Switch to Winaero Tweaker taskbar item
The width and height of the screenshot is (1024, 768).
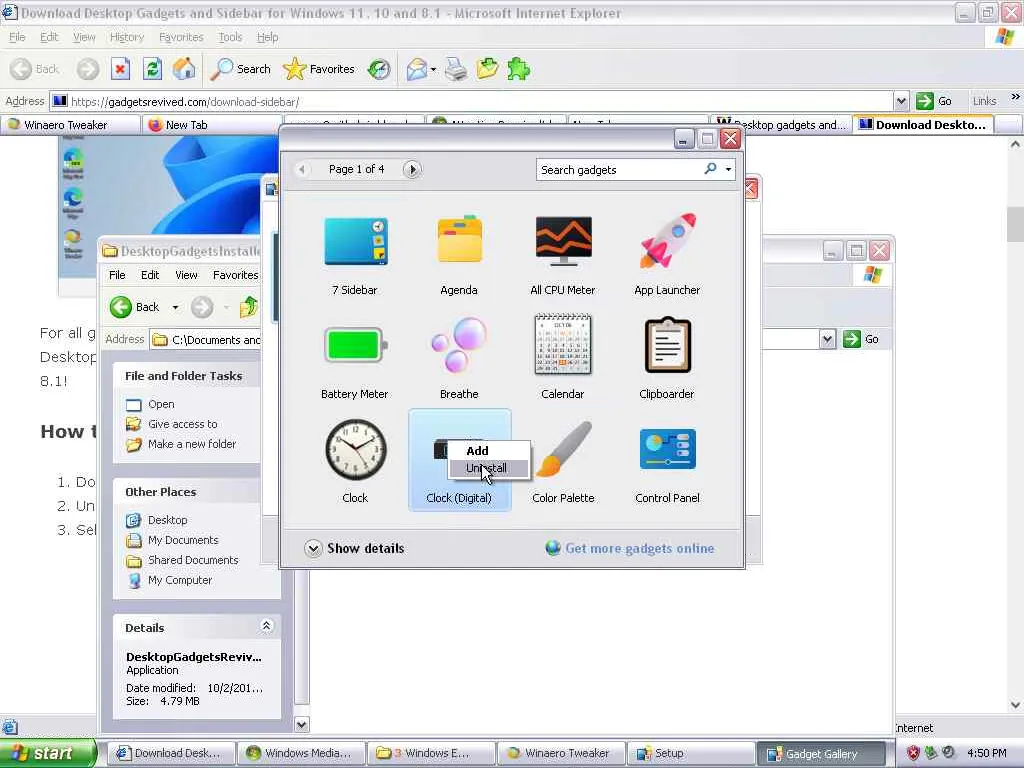(x=560, y=753)
